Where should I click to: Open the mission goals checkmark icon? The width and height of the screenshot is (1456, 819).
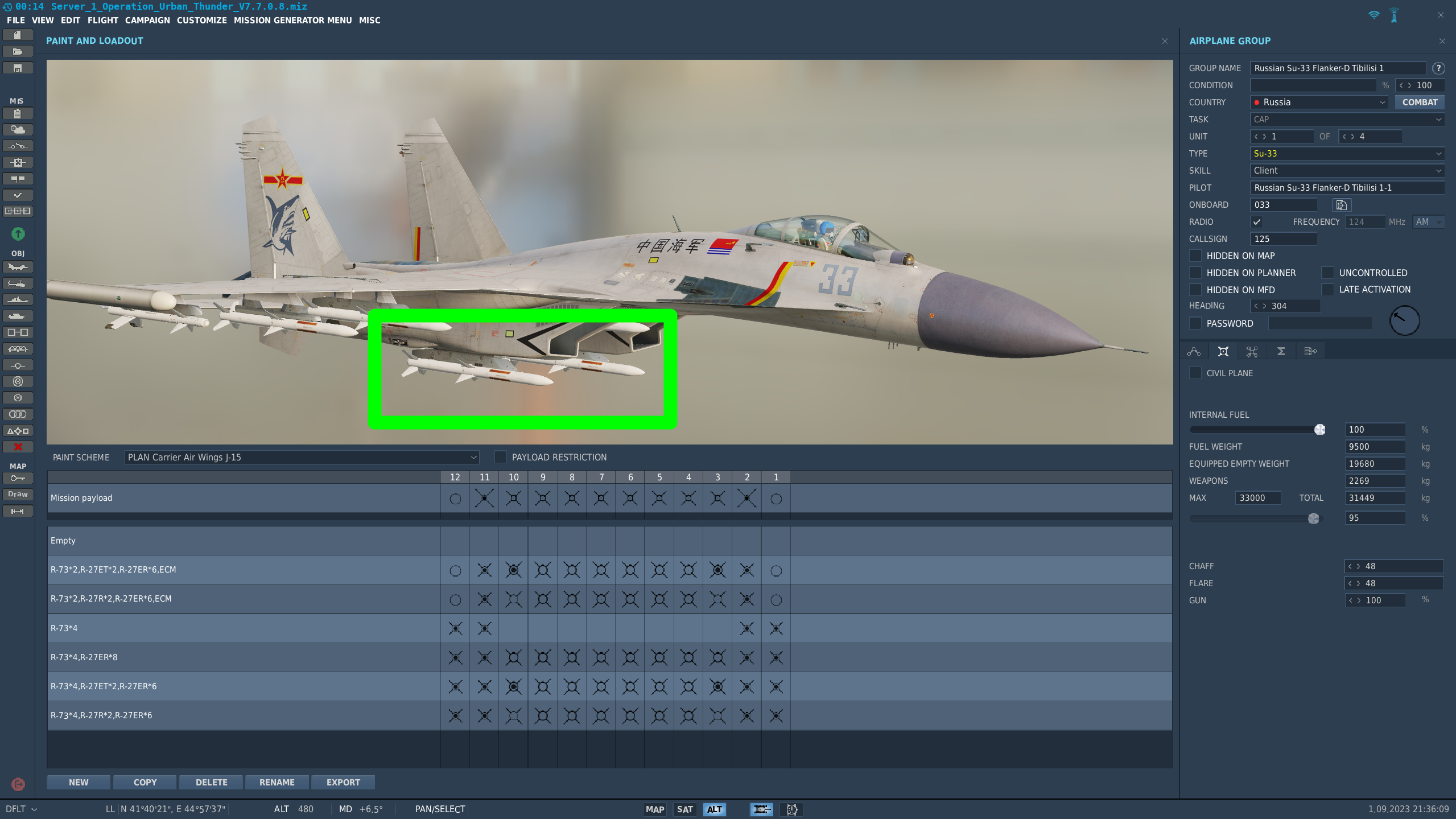[x=18, y=195]
